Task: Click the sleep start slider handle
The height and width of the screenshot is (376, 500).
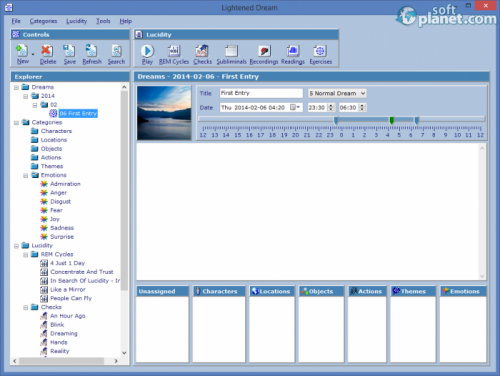Action: click(x=336, y=120)
